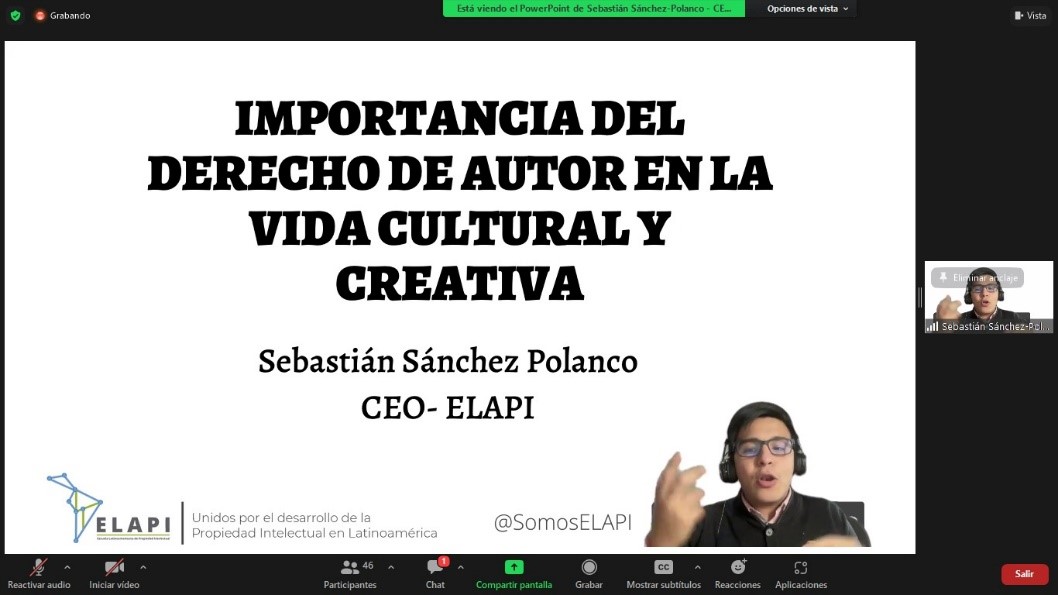
Task: Click the green screen-share notification banner
Action: [594, 9]
